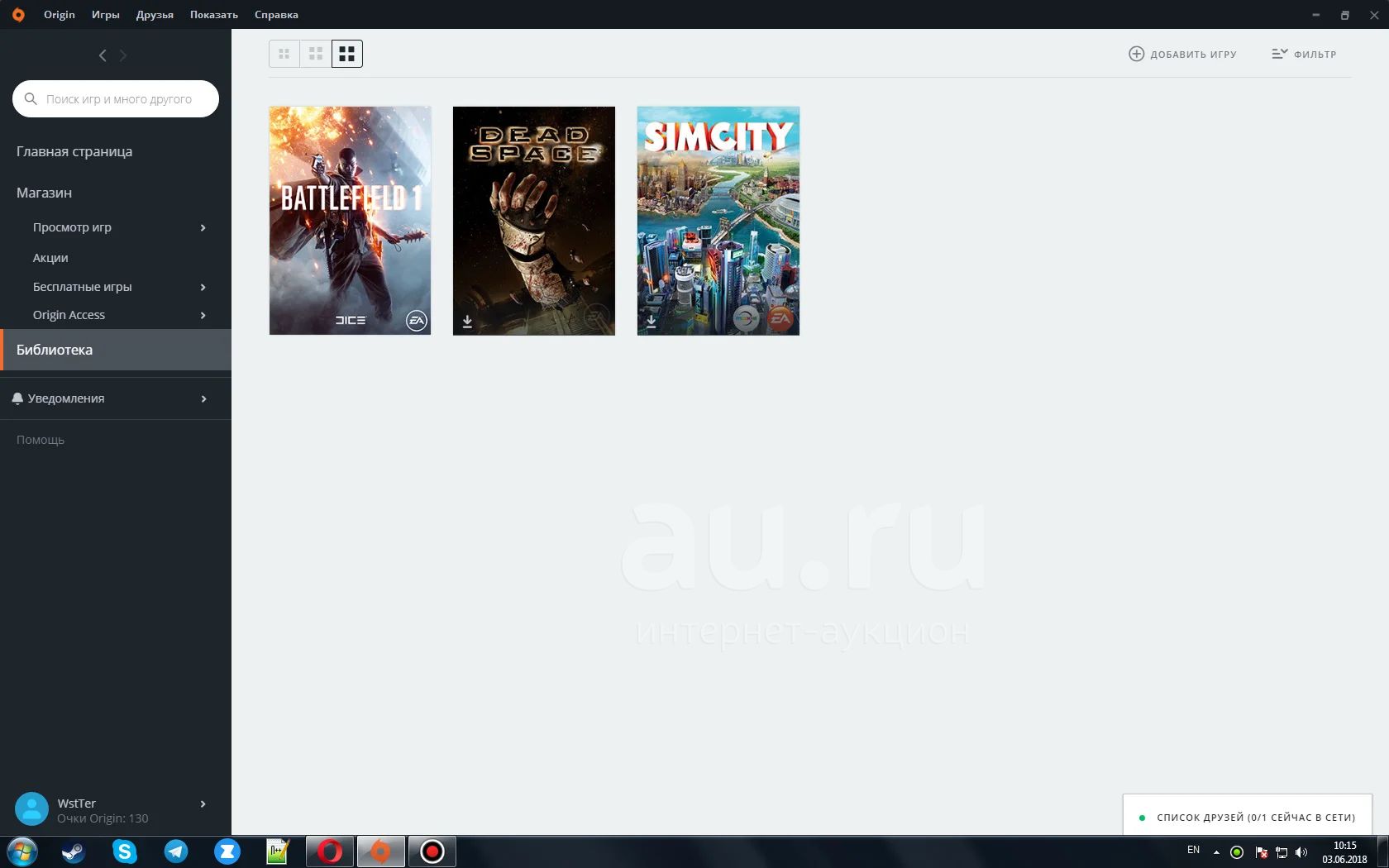This screenshot has height=868, width=1389.
Task: Click the bell notifications icon
Action: (x=17, y=398)
